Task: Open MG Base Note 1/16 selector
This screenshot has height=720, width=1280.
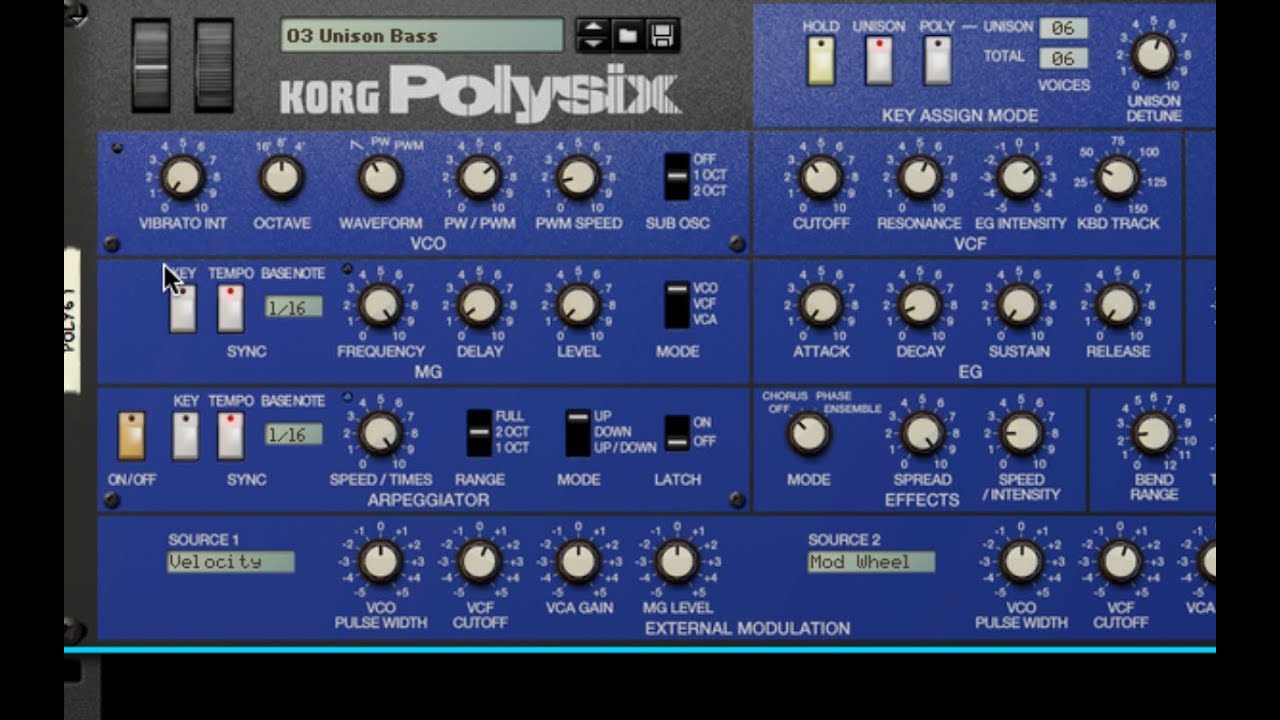Action: point(294,307)
